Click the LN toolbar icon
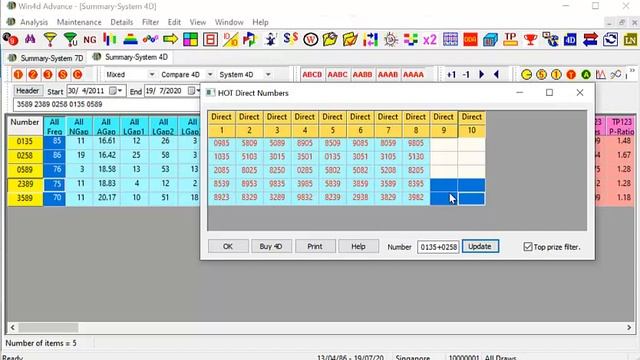Screen dimensions: 640x360 click(630, 40)
